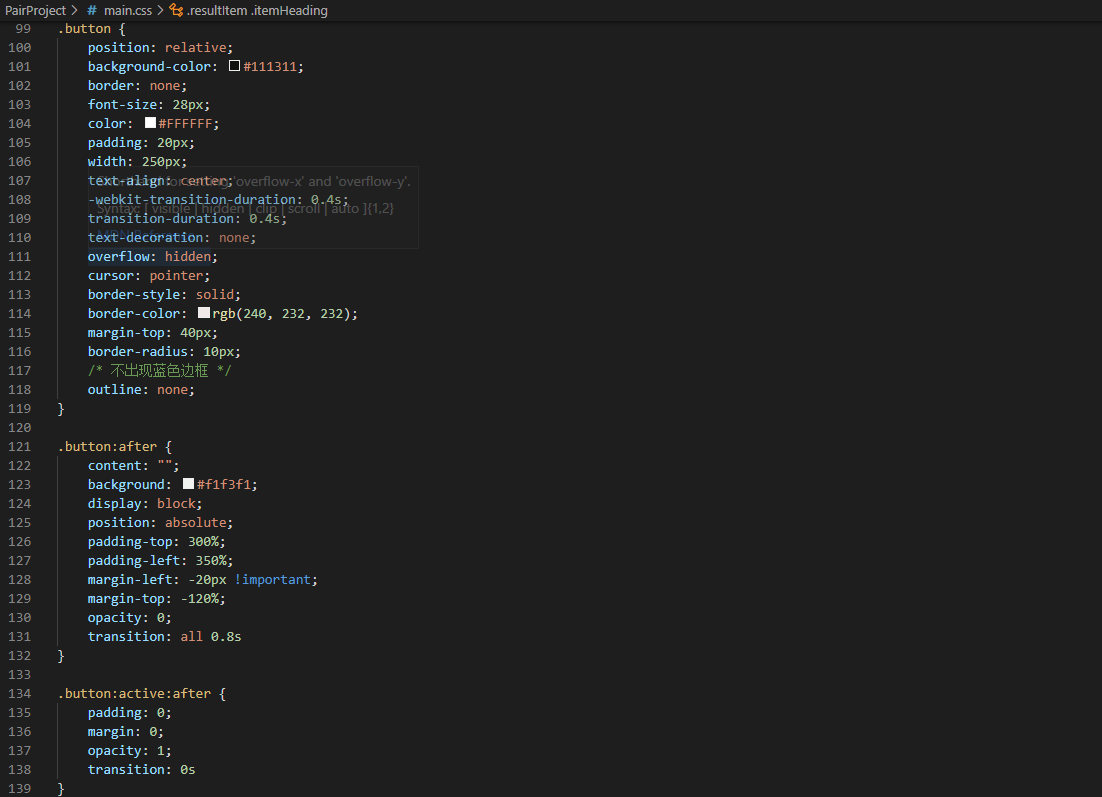Click 'outline: none' declaration
Image resolution: width=1102 pixels, height=797 pixels.
[141, 389]
